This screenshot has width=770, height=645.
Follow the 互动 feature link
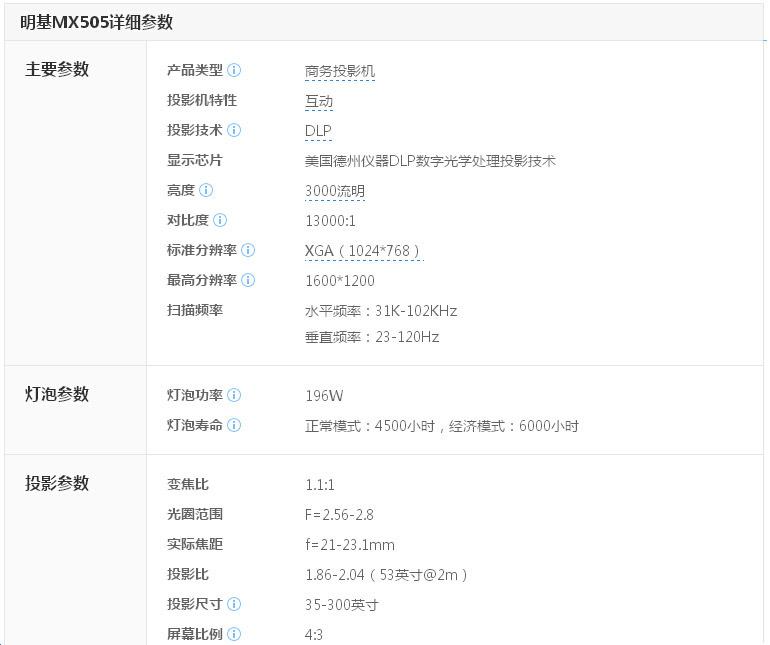(319, 102)
